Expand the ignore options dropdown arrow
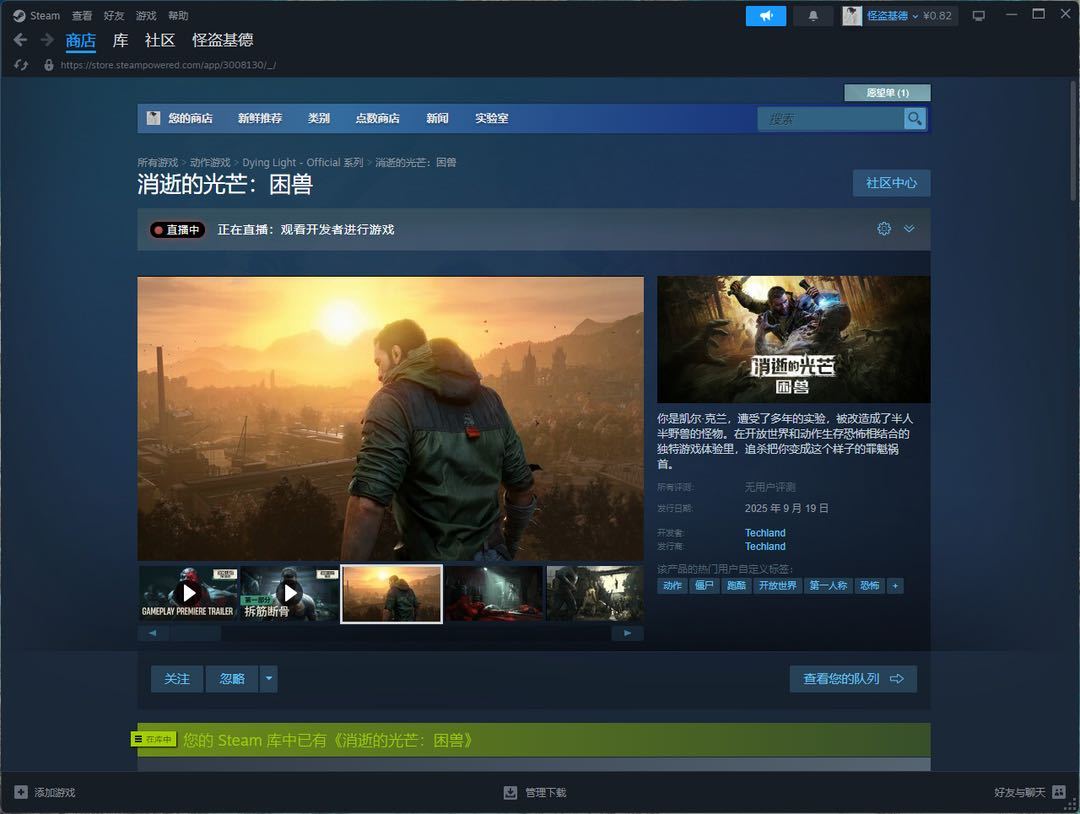 tap(268, 679)
